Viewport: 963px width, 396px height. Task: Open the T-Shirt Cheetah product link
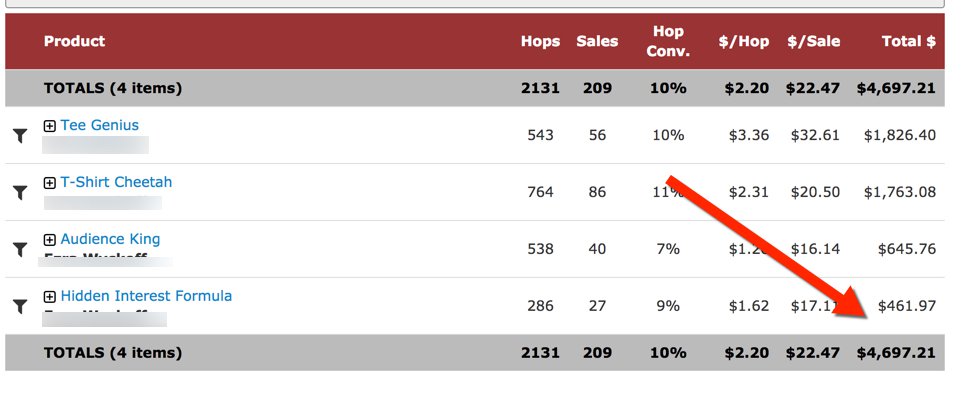click(116, 182)
